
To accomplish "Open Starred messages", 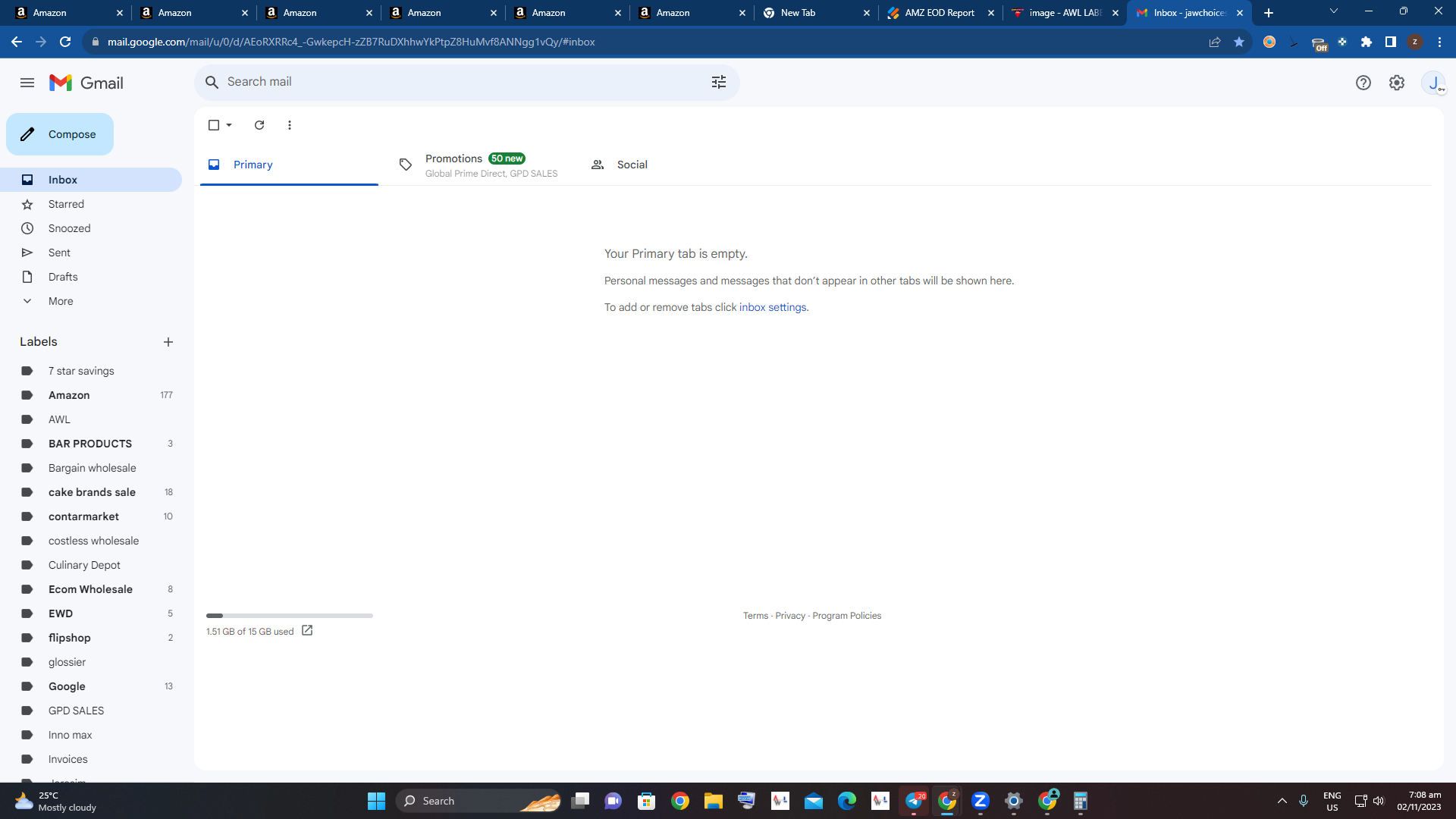I will 91,204.
